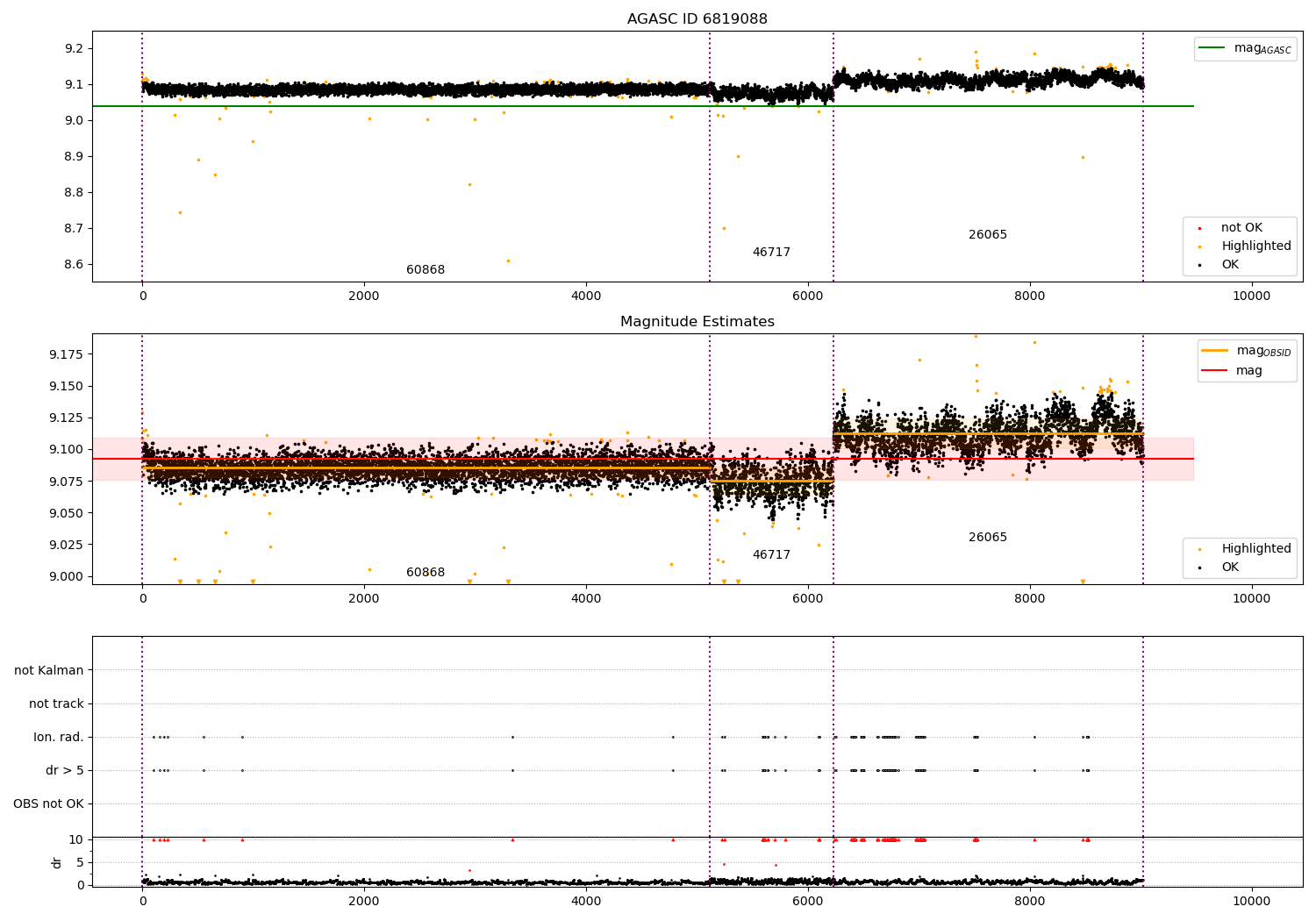Click the '9.150' y-axis tick label
Image resolution: width=1316 pixels, height=921 pixels.
tap(66, 386)
